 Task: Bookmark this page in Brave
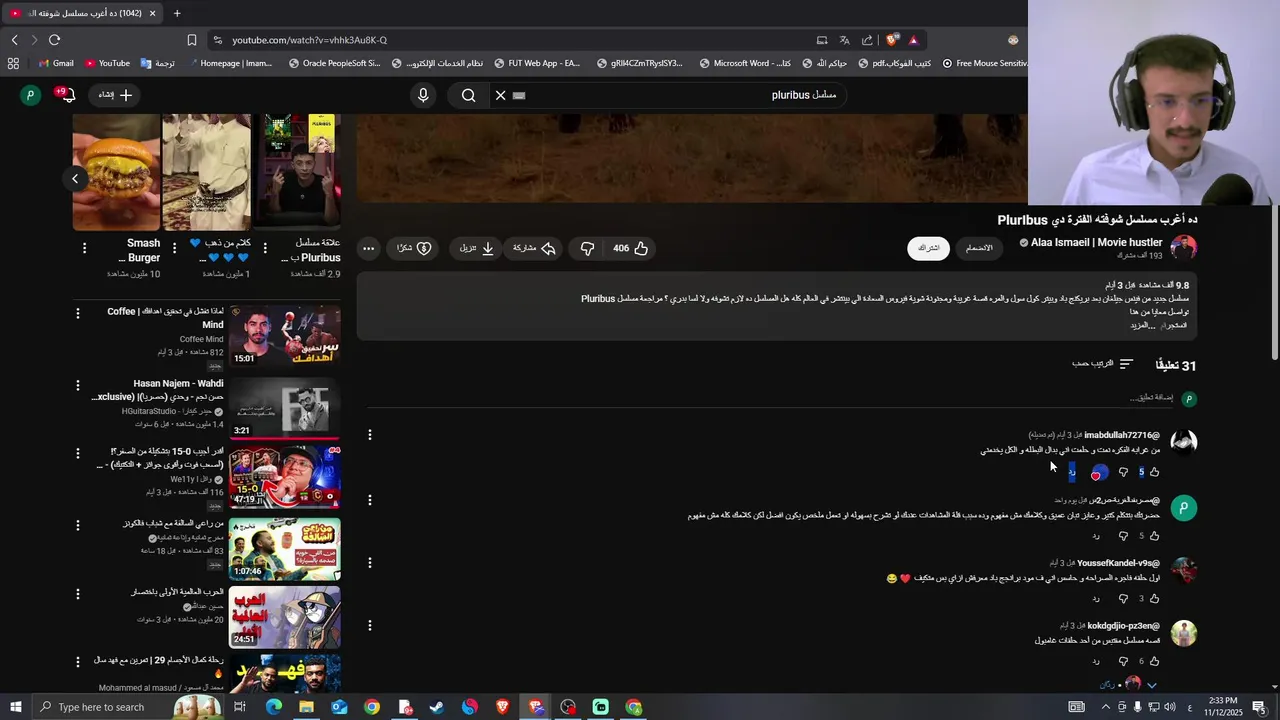[192, 40]
